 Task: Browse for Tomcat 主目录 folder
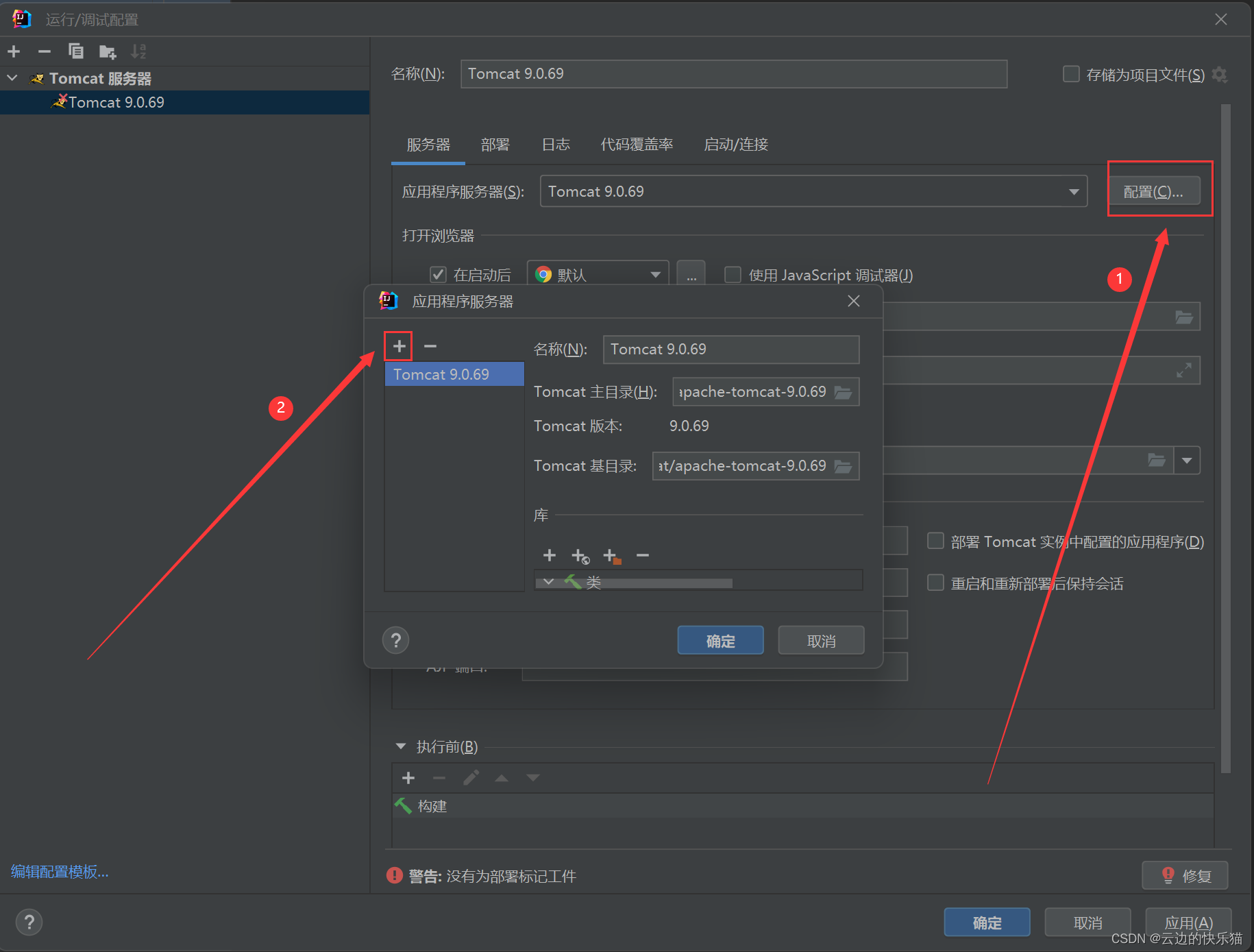843,392
